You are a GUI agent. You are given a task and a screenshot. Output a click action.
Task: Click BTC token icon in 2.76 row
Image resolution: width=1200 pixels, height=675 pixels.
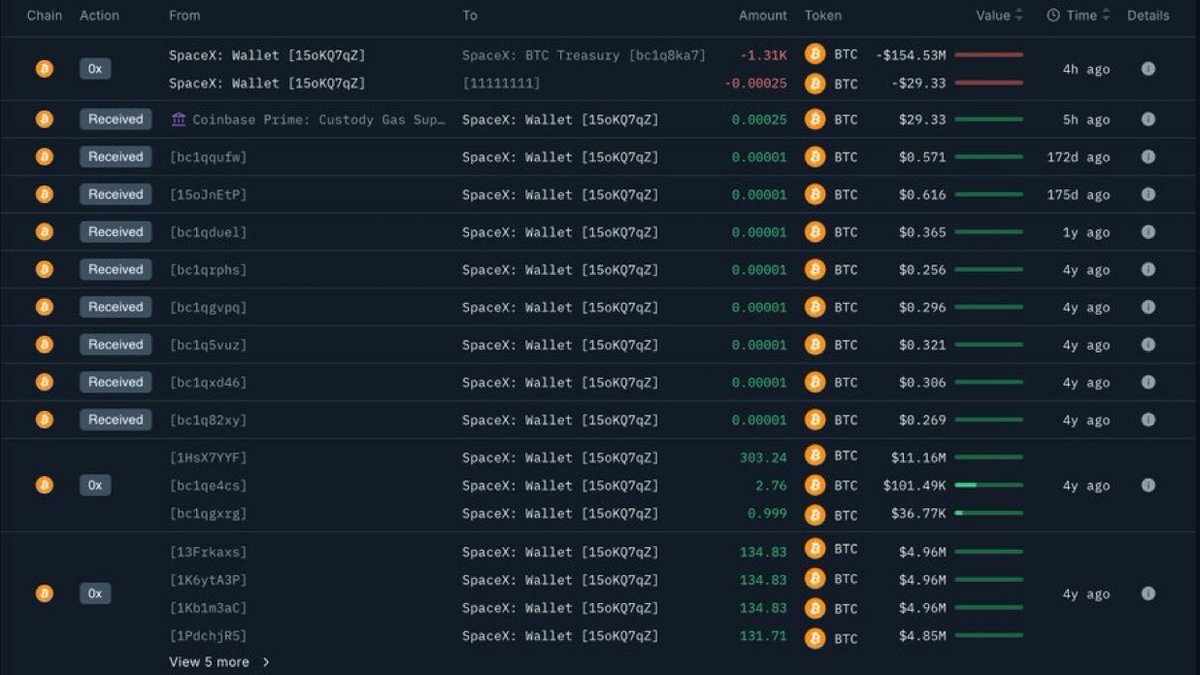815,485
